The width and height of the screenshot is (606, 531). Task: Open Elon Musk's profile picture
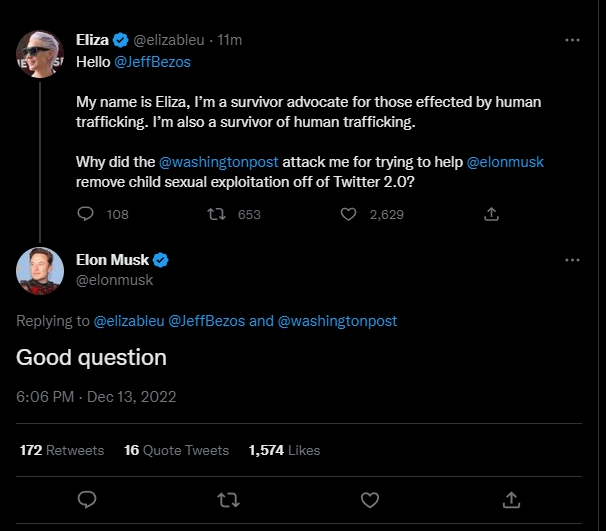point(40,269)
